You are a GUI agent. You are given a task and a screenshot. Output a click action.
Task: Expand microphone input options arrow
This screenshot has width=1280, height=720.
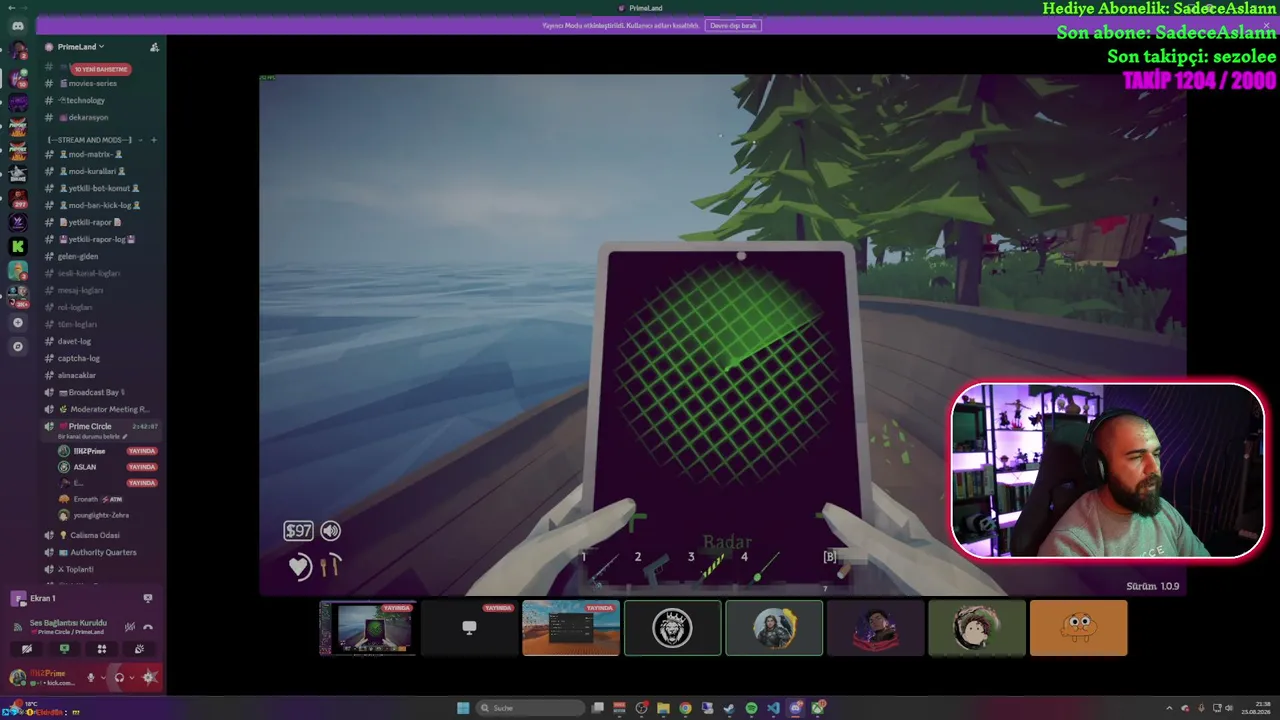coord(102,677)
